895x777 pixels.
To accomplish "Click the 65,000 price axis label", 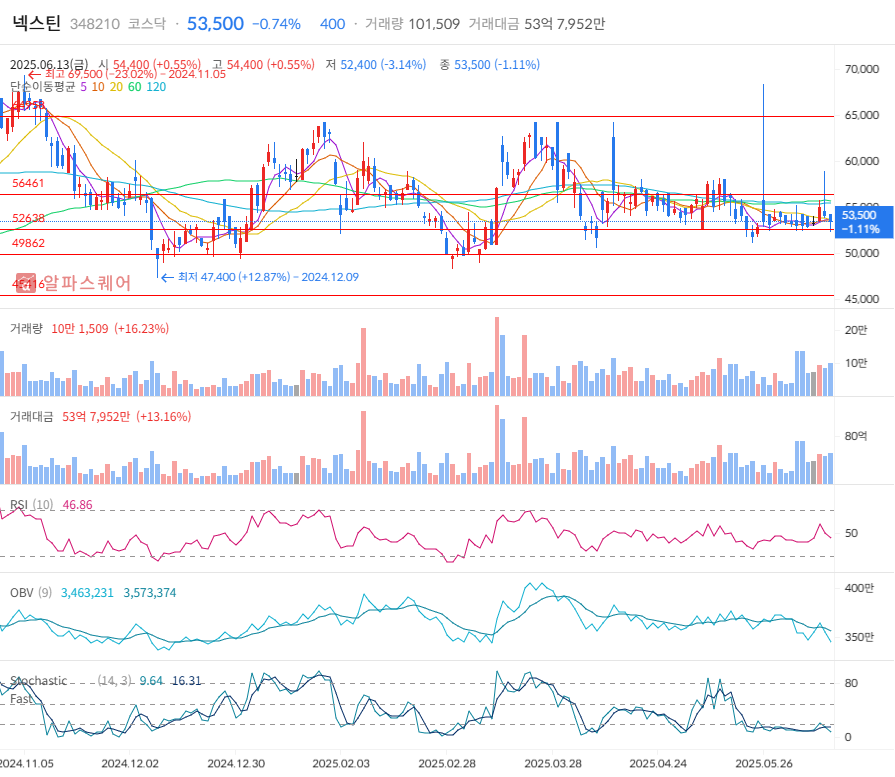I will tap(862, 115).
